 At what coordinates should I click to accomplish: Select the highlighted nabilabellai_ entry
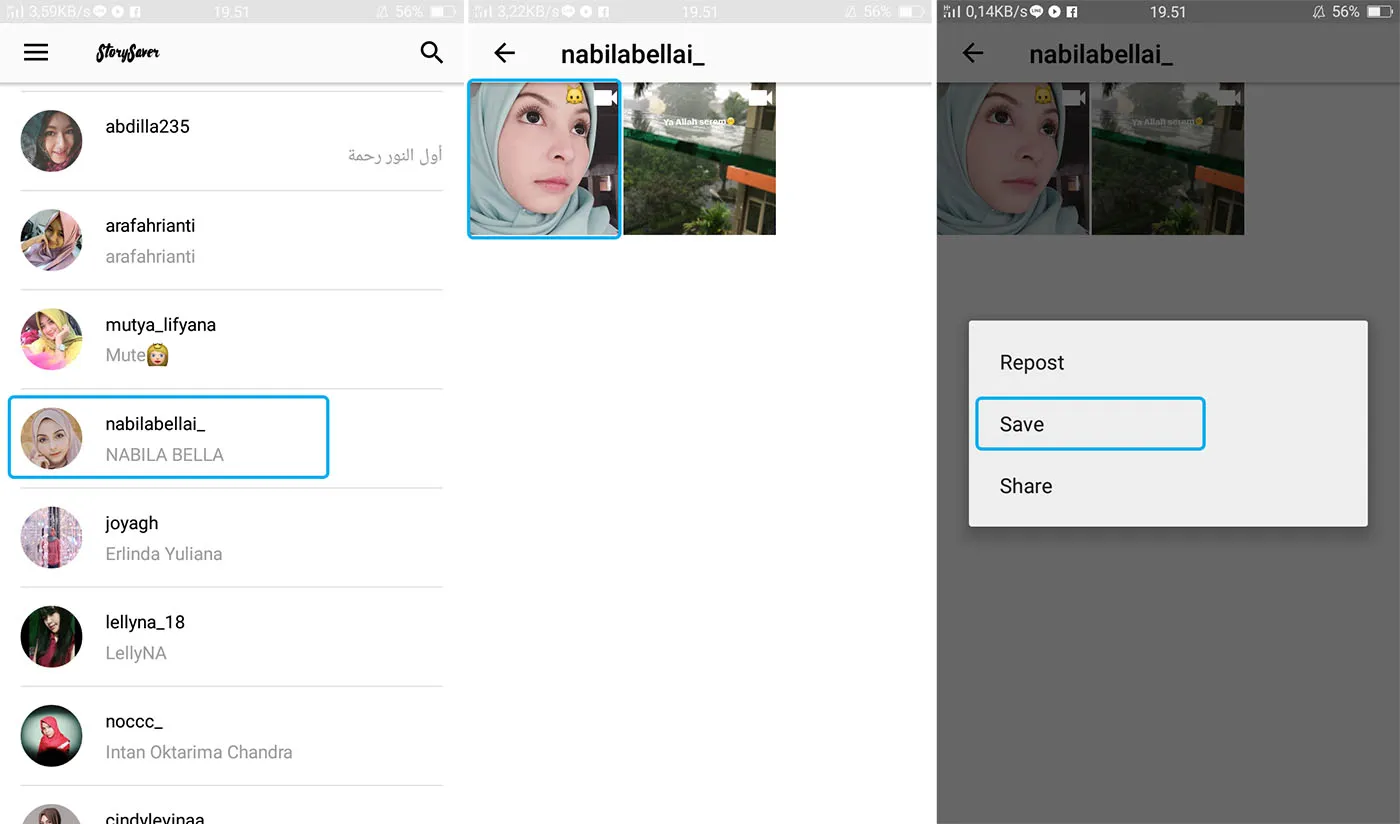click(167, 437)
